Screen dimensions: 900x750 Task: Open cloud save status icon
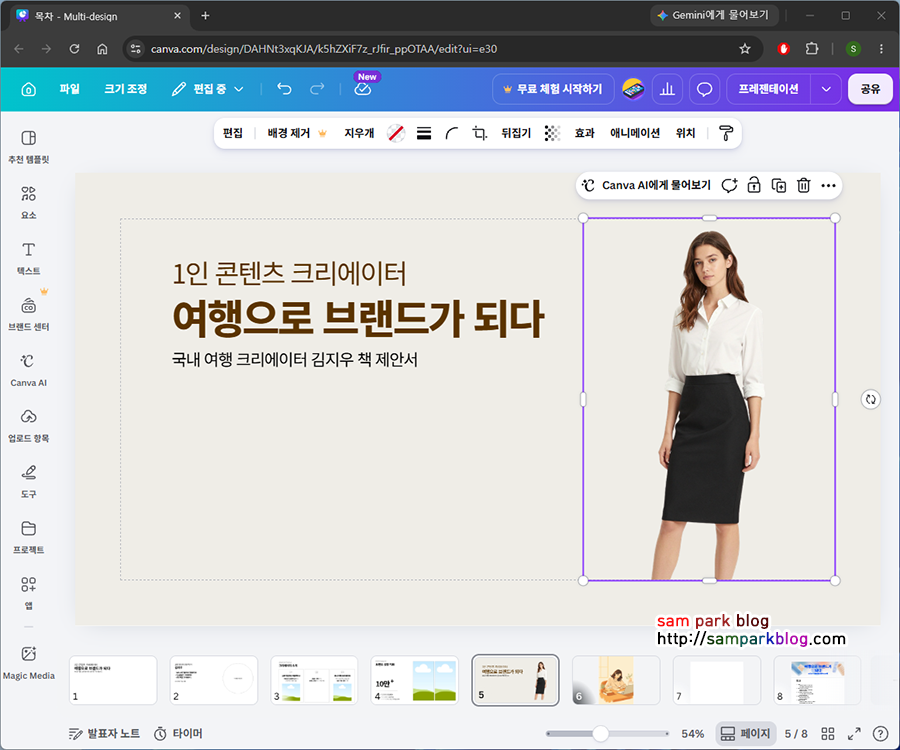[363, 89]
